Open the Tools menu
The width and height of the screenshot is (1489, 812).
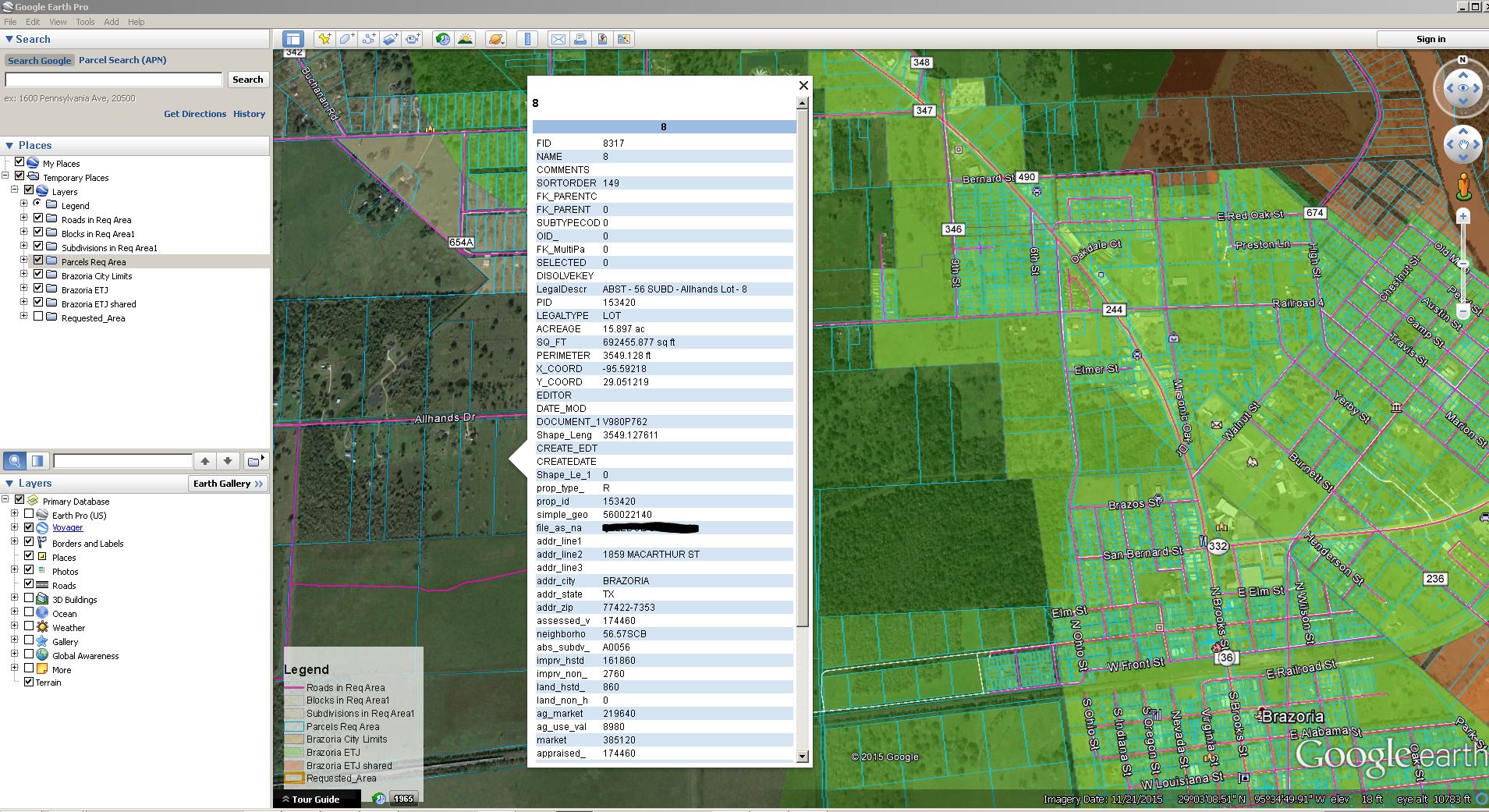click(x=85, y=21)
